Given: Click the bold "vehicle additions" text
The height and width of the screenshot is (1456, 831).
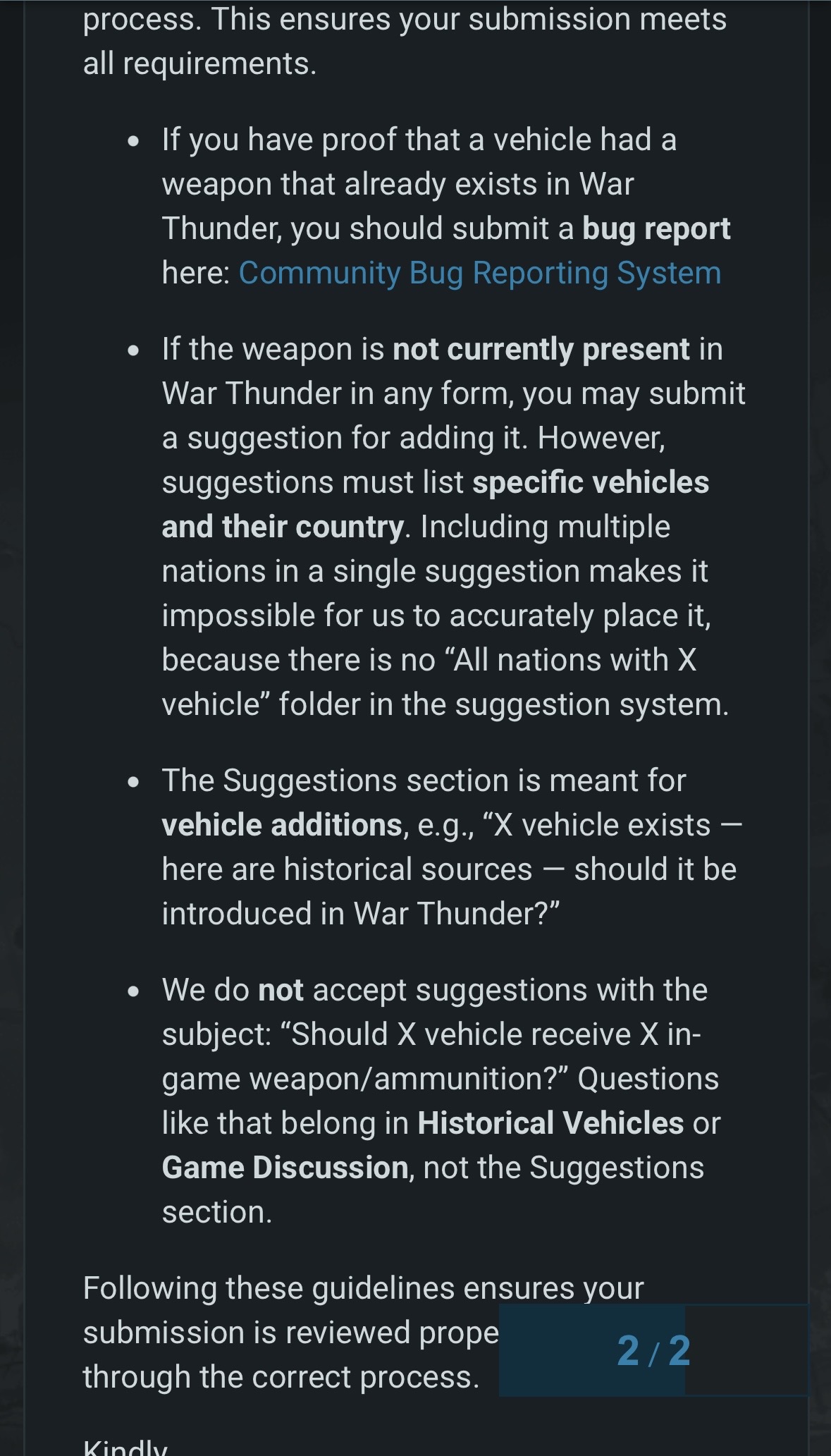Looking at the screenshot, I should 281,825.
